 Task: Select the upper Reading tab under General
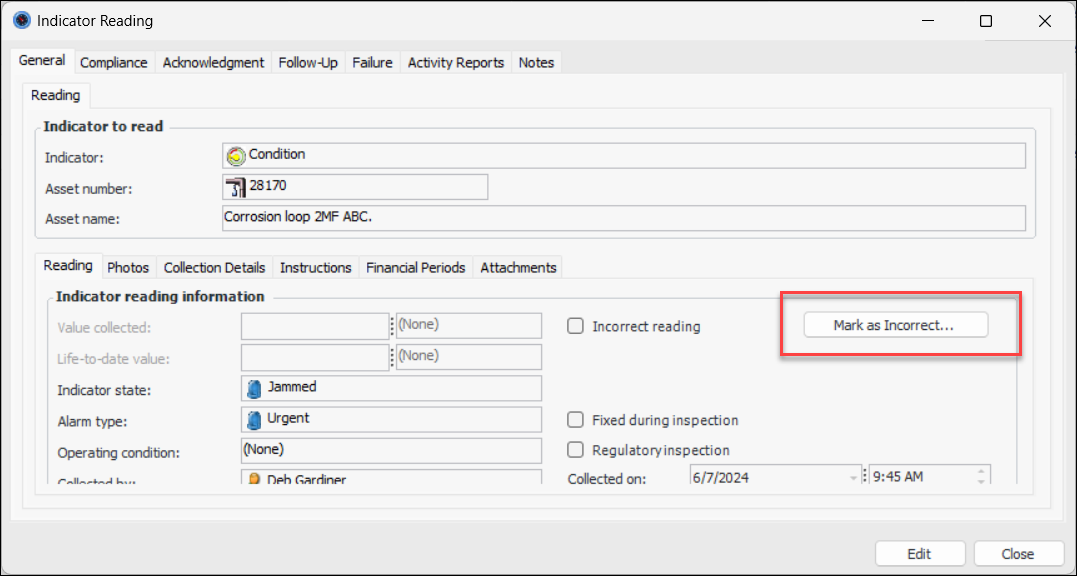[56, 95]
